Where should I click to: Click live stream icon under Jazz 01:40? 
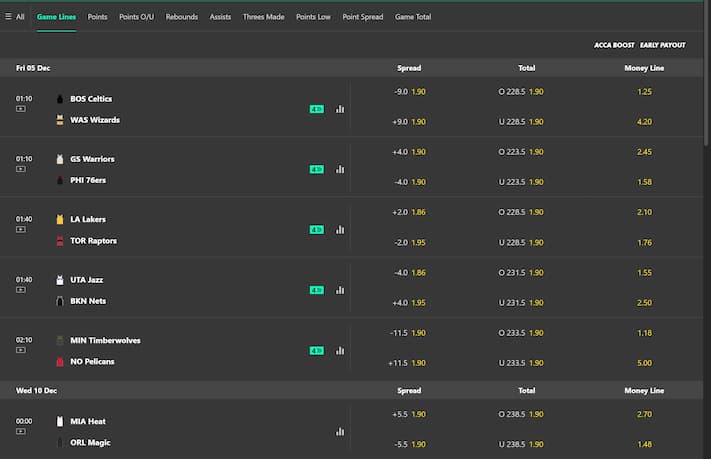click(x=21, y=290)
